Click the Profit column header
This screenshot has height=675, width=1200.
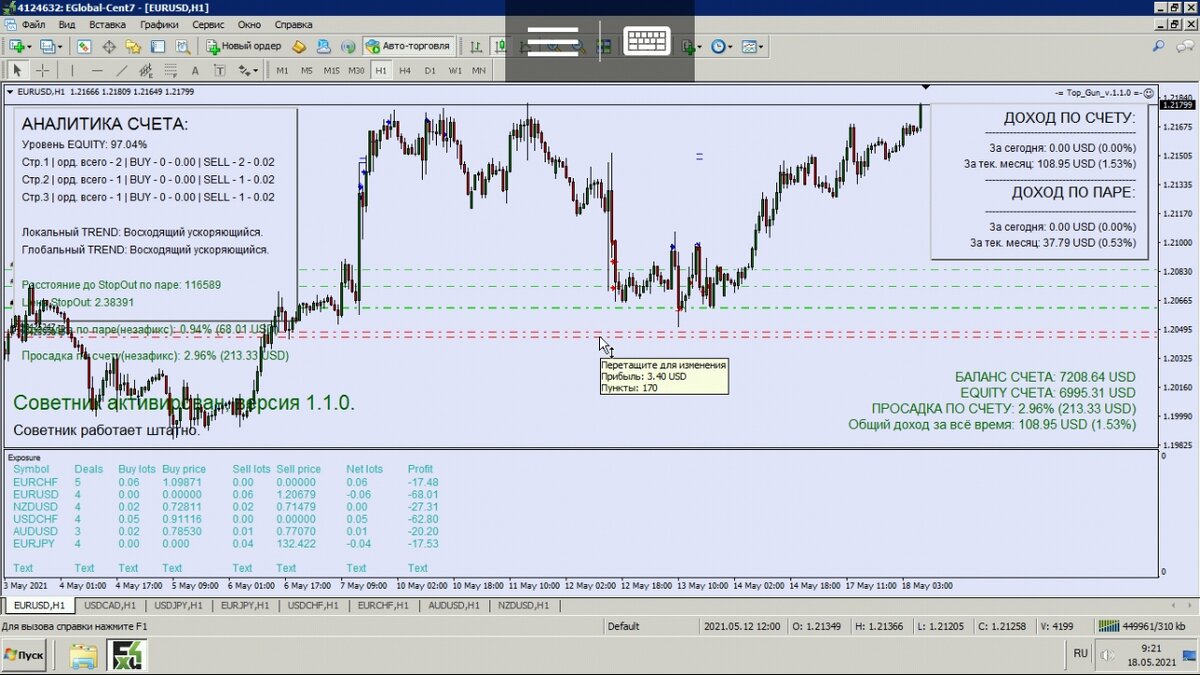pyautogui.click(x=420, y=469)
